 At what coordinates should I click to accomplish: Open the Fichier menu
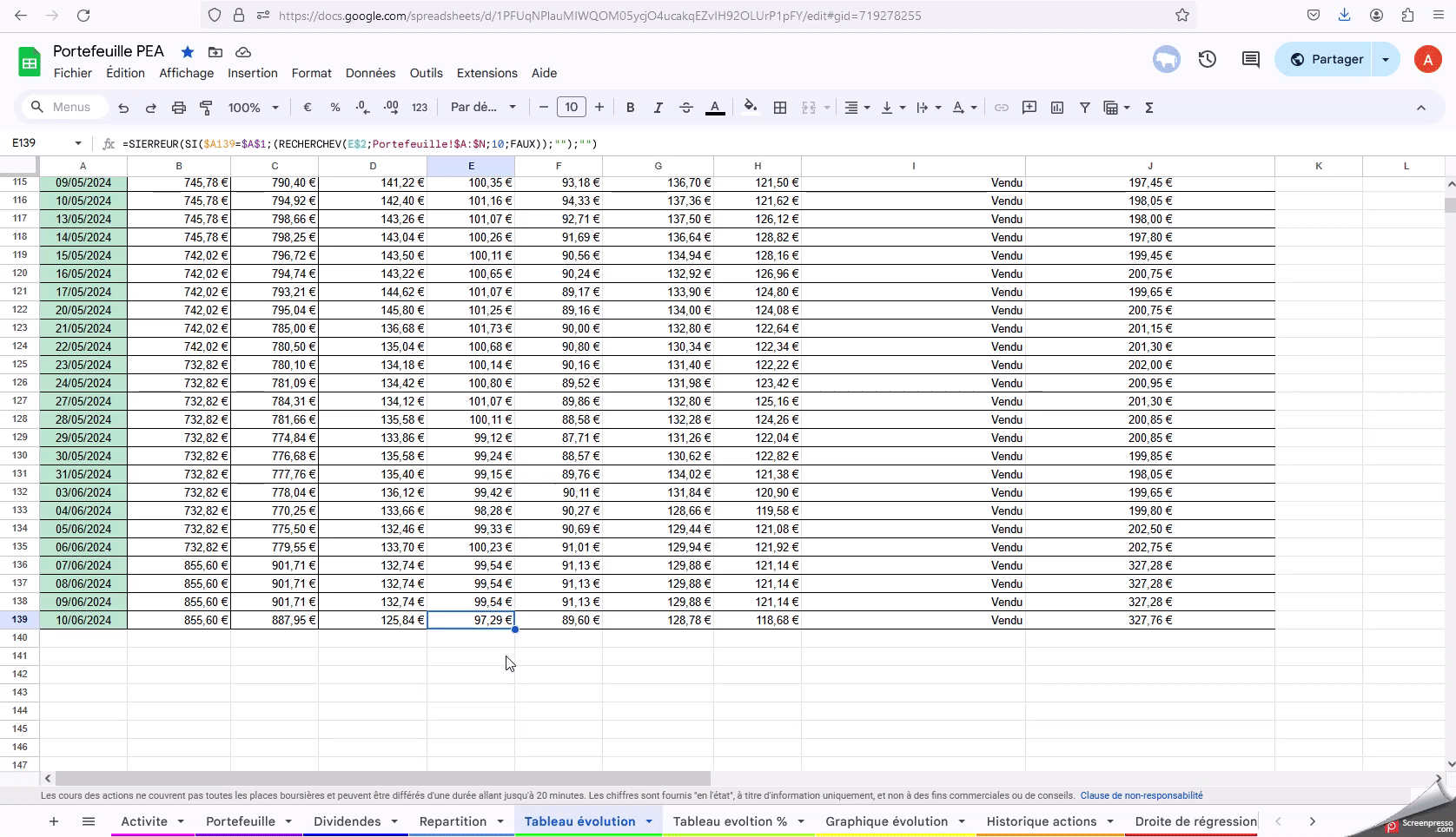point(73,73)
